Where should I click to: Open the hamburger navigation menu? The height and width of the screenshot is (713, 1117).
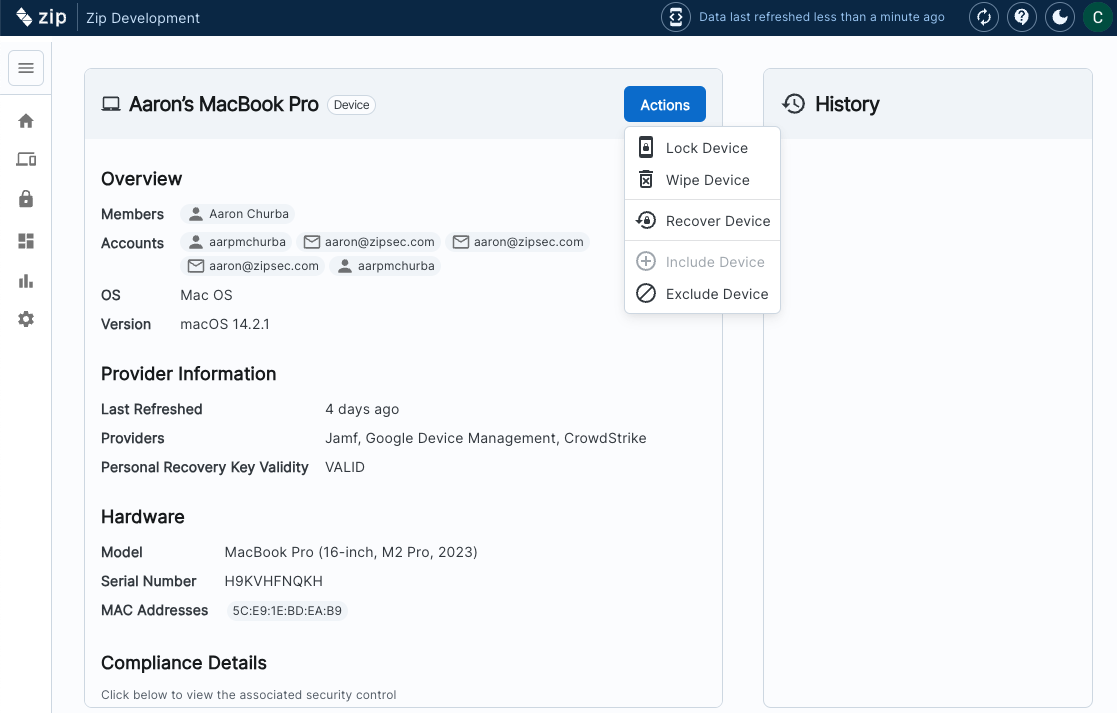click(26, 68)
